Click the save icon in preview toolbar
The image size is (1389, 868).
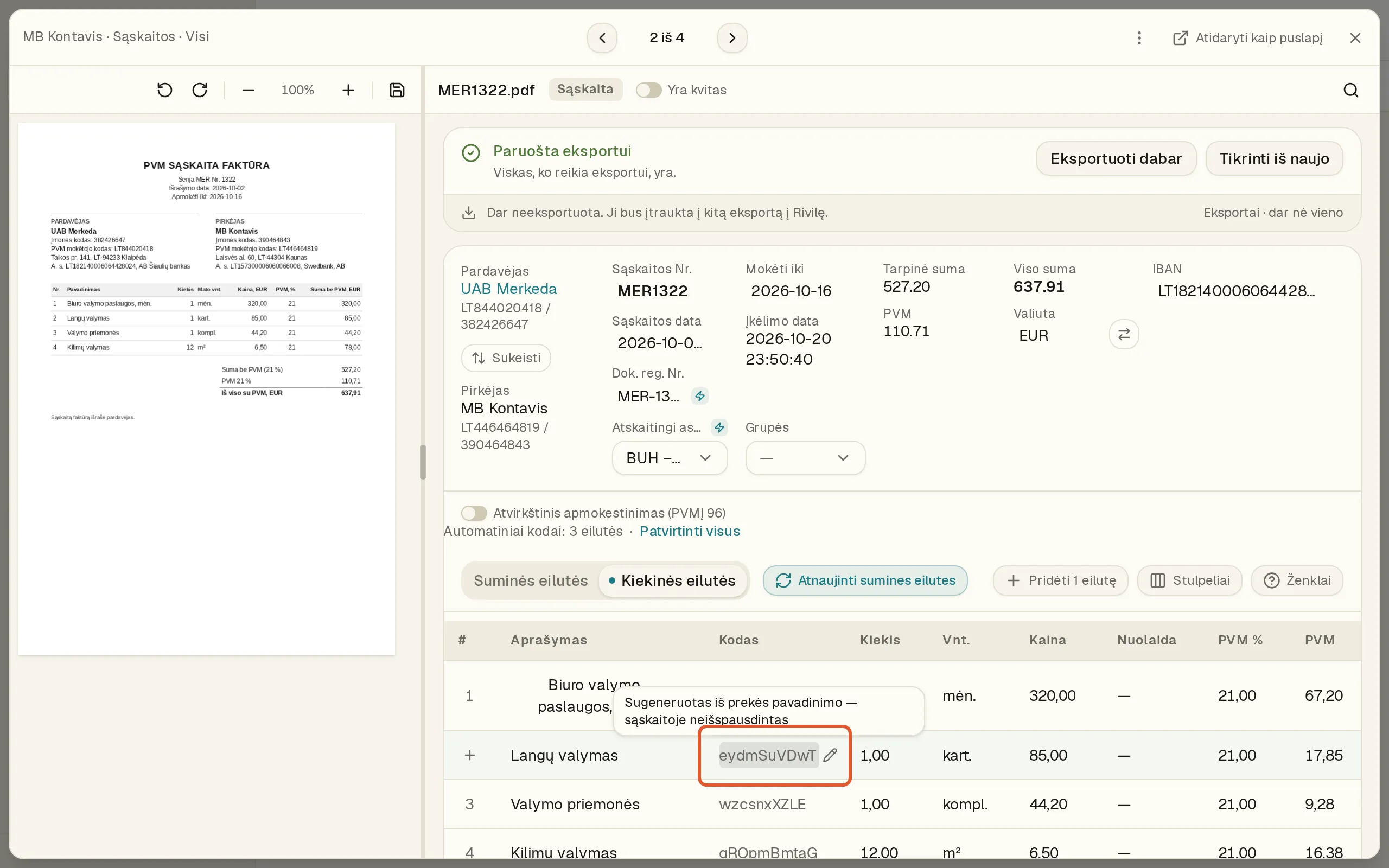click(397, 90)
